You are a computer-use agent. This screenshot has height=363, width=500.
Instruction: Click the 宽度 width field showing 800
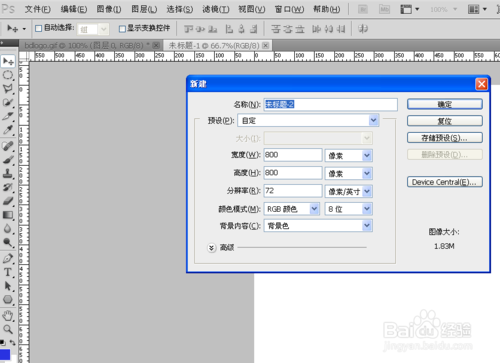tap(293, 155)
